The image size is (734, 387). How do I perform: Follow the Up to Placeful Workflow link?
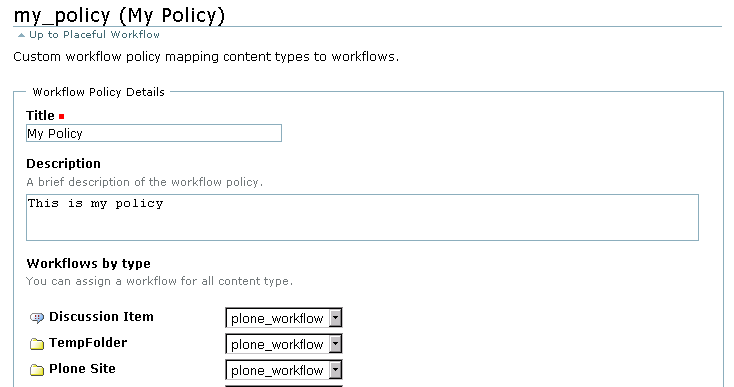tap(94, 35)
